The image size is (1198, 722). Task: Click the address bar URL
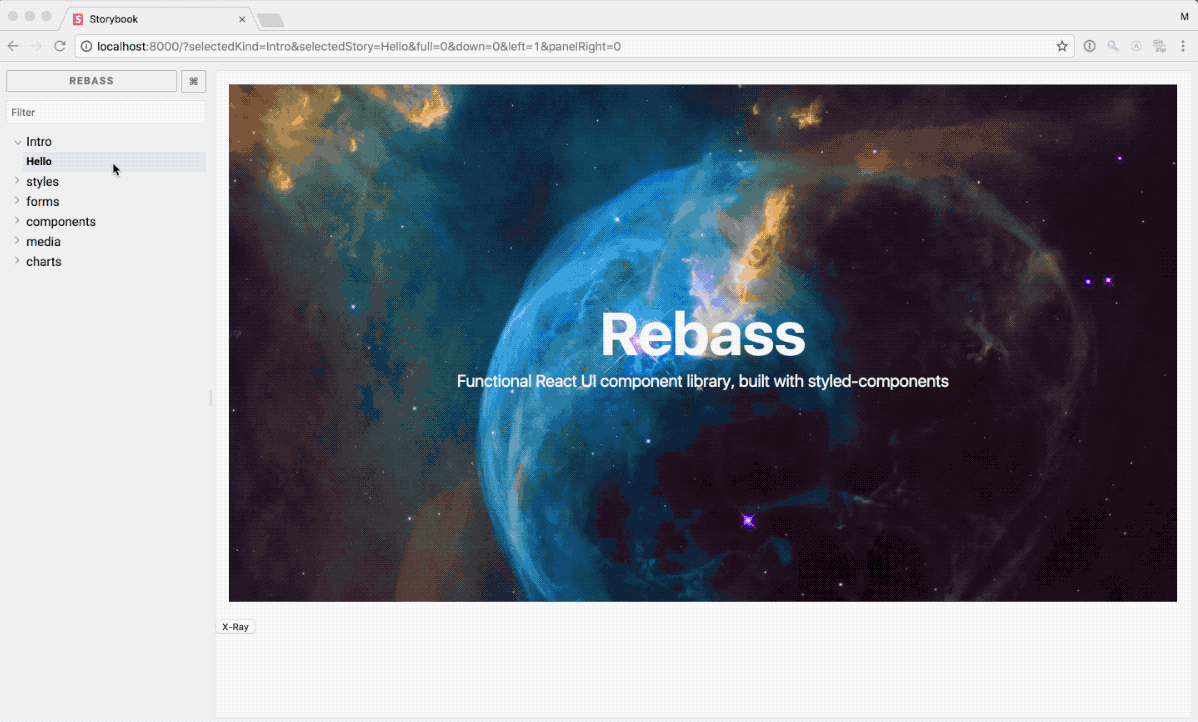click(x=359, y=47)
